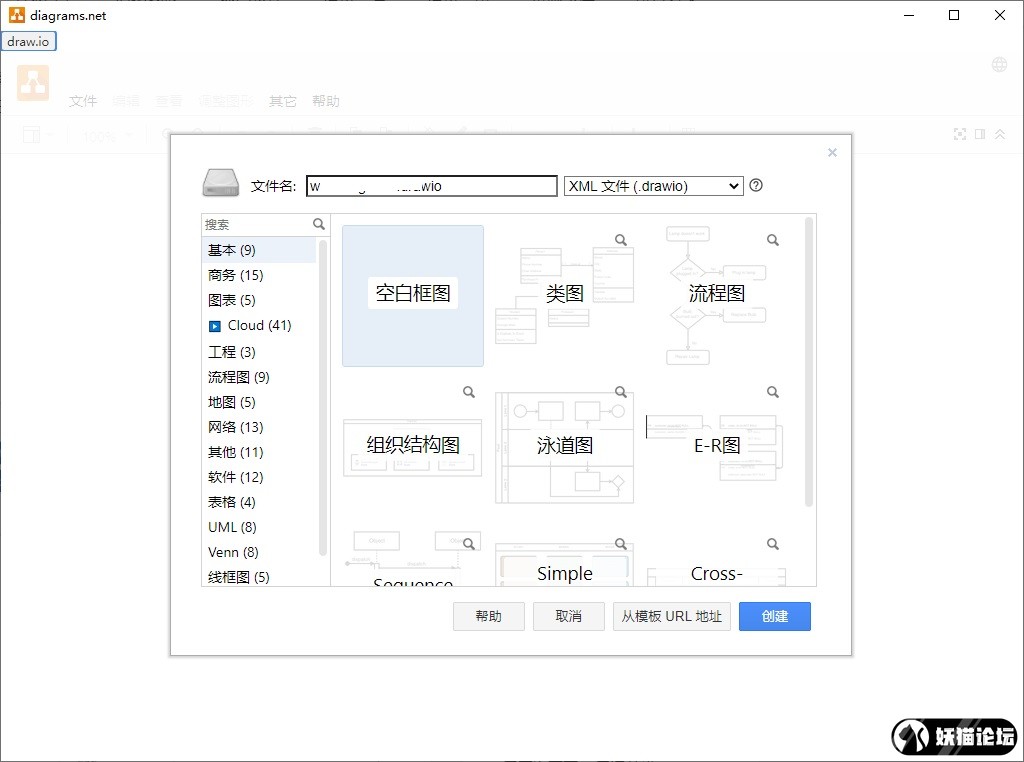Select the 线框图 (5) category

259,577
